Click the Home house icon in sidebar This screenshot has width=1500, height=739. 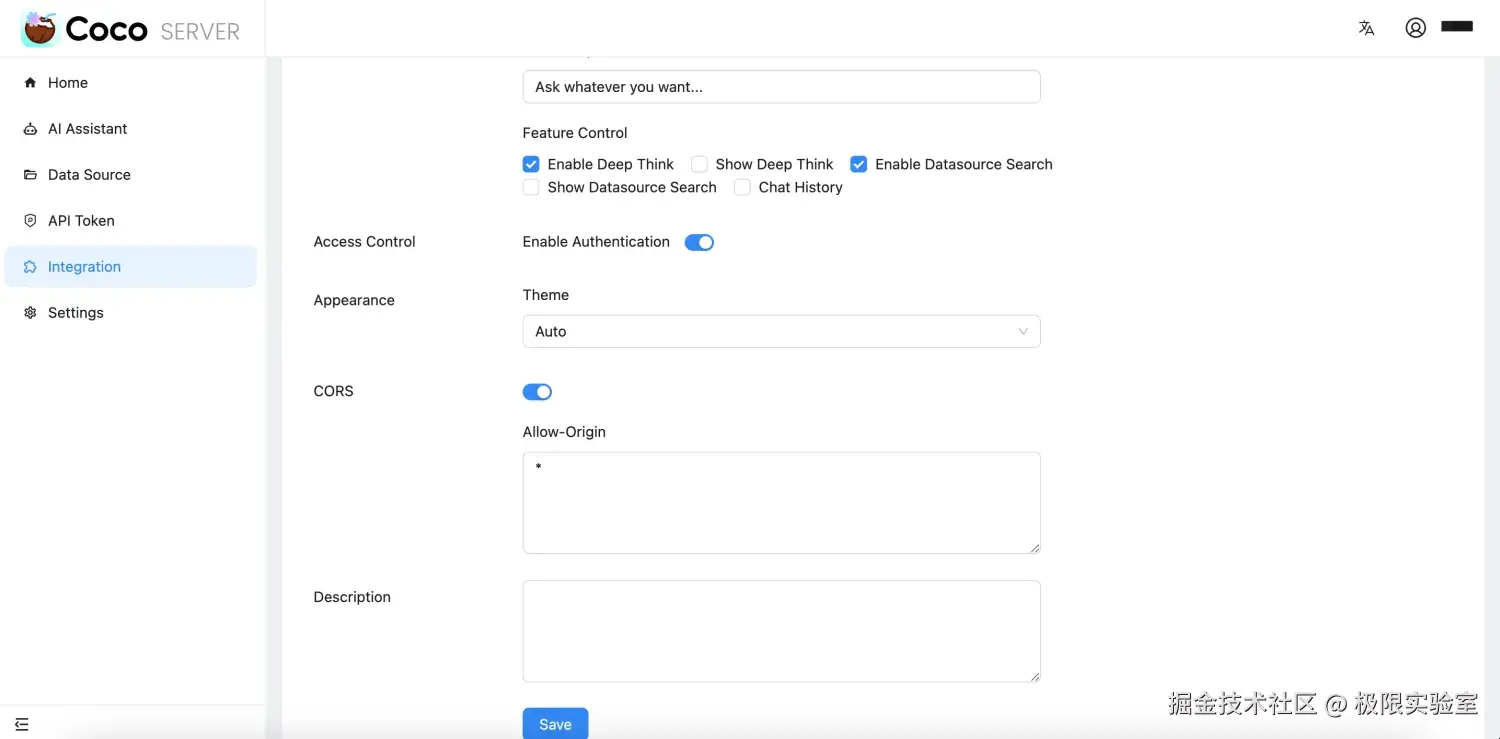[30, 83]
